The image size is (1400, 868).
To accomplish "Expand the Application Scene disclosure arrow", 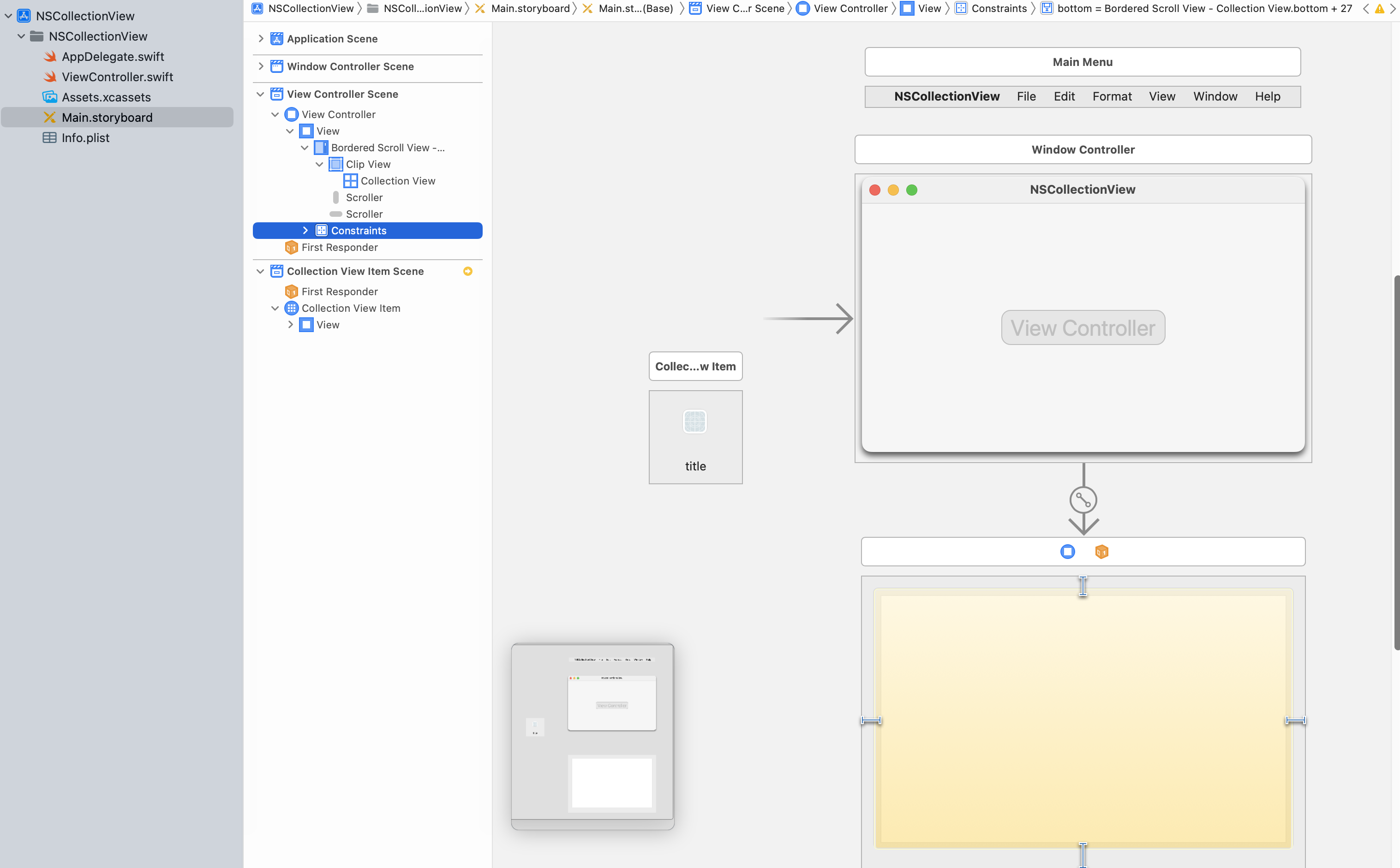I will (x=261, y=38).
